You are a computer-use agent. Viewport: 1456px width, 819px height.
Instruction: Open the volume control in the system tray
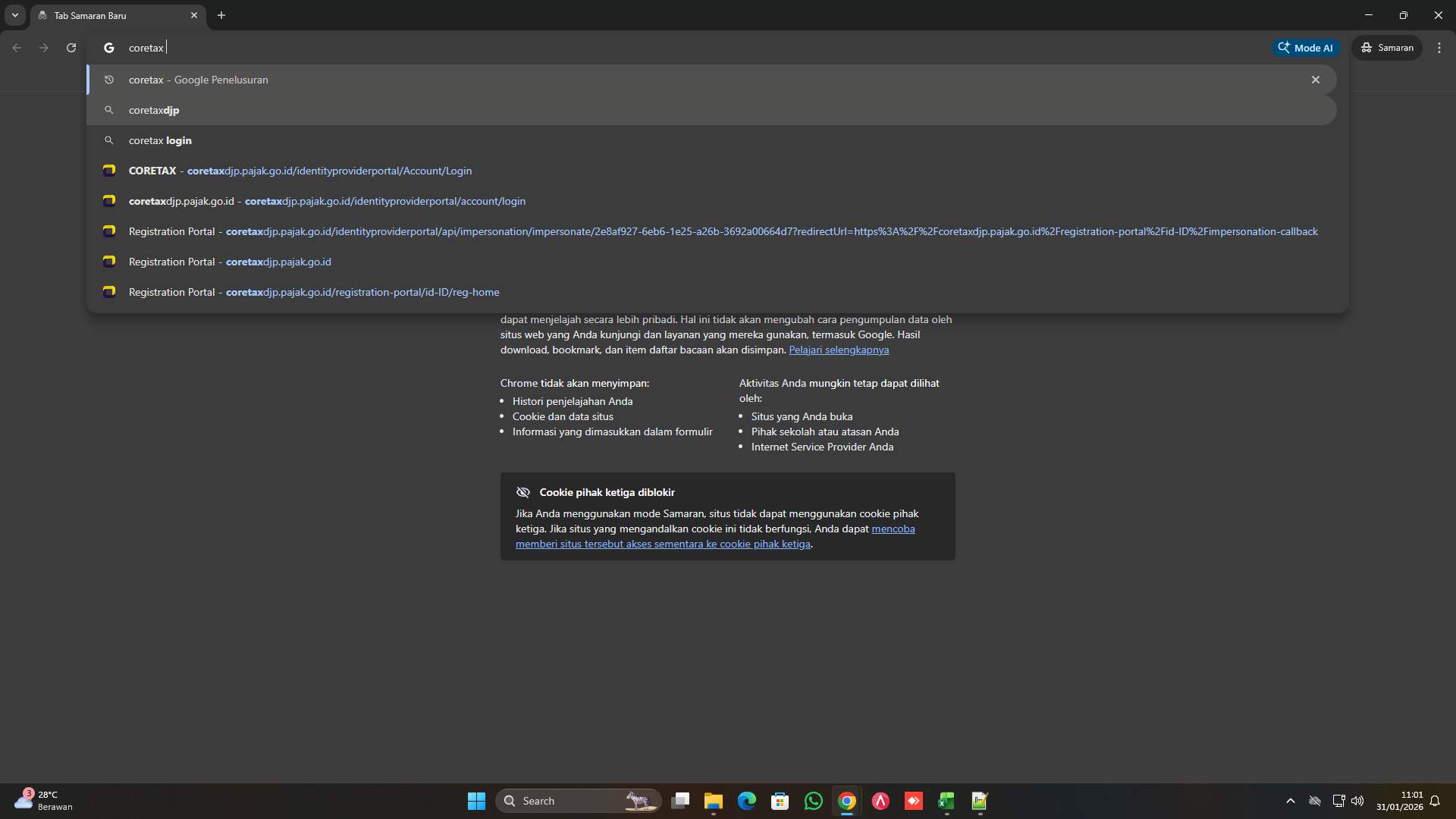click(x=1357, y=801)
